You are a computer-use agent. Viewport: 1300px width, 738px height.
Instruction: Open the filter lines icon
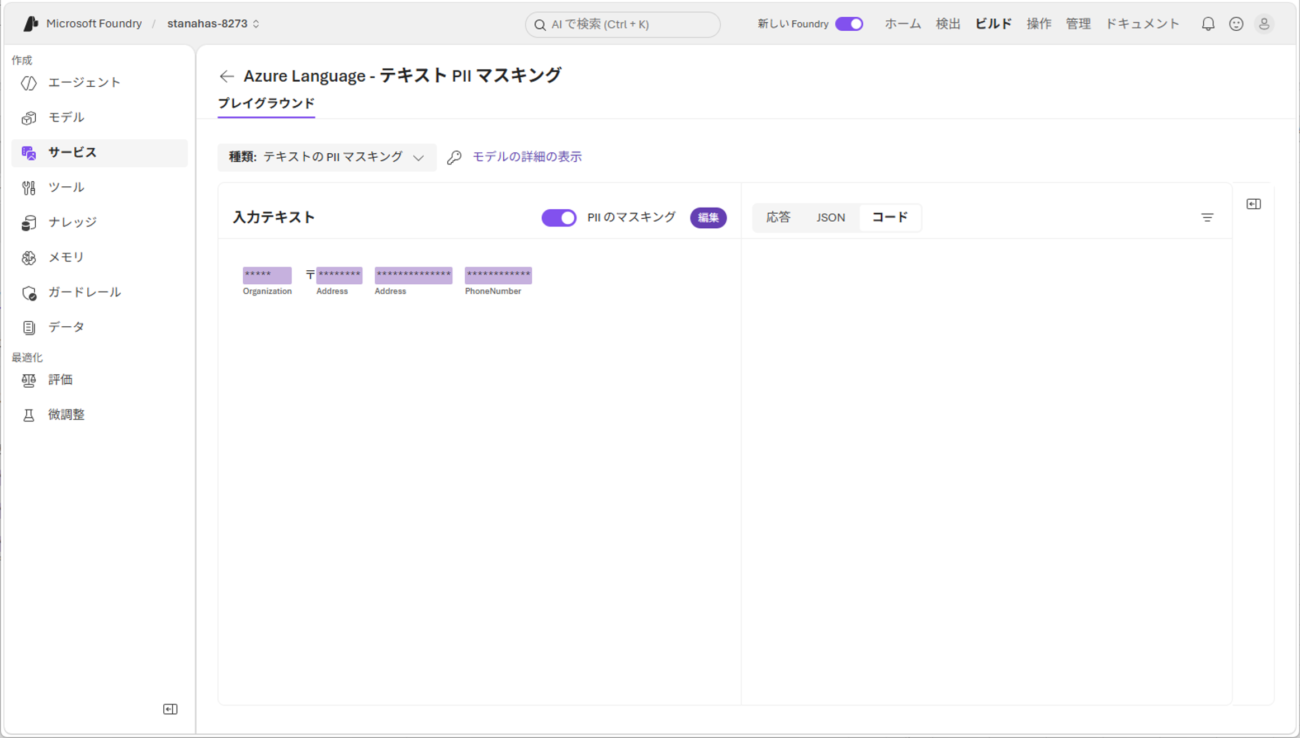(x=1207, y=218)
